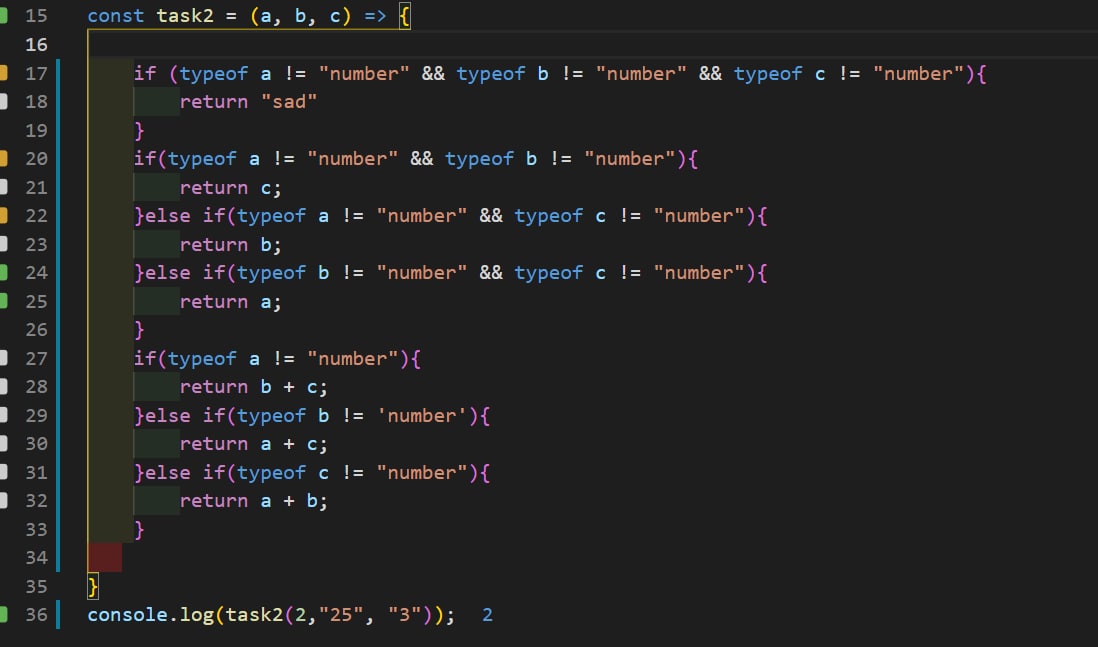Click 'typeof c' condition on line 17

[x=779, y=74]
